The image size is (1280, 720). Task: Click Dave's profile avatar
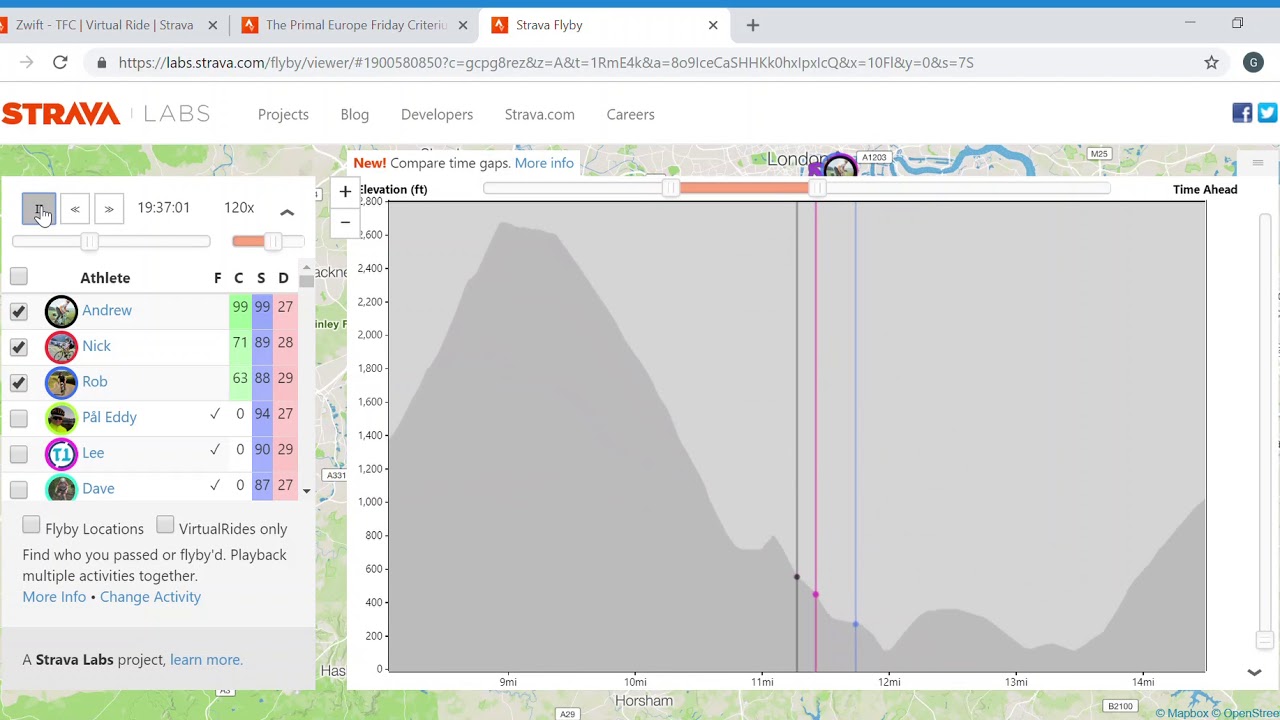click(61, 487)
